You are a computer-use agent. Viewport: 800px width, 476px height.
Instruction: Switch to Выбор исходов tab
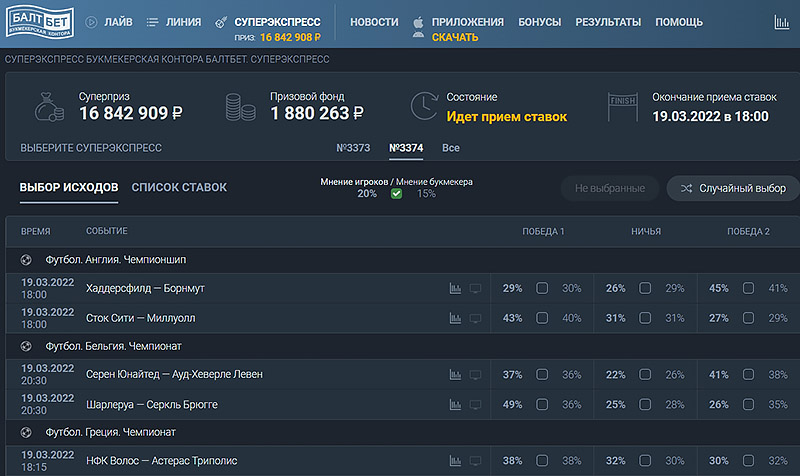click(69, 187)
